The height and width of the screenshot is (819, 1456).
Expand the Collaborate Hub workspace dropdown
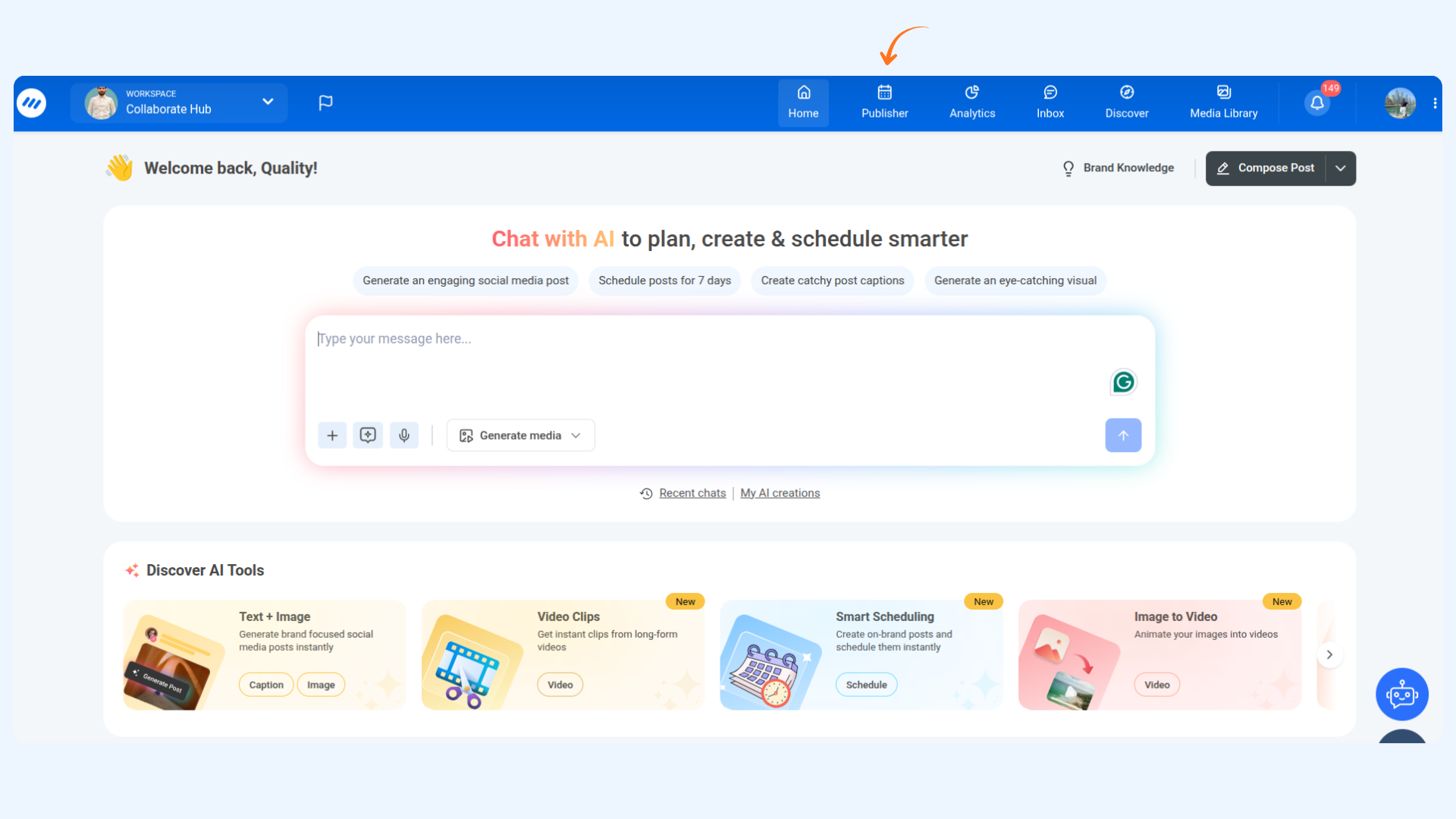pyautogui.click(x=268, y=102)
